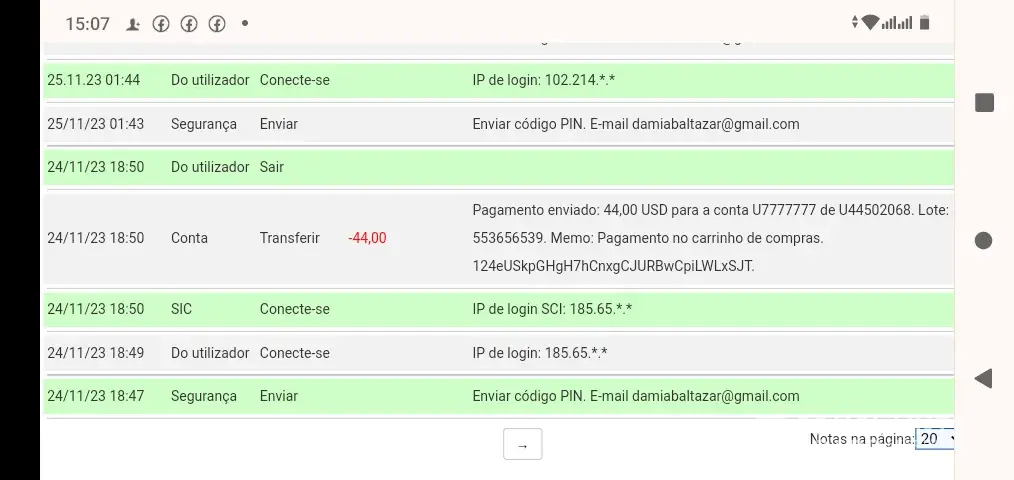Click the status bar notification dot
The image size is (1014, 480).
(x=245, y=23)
